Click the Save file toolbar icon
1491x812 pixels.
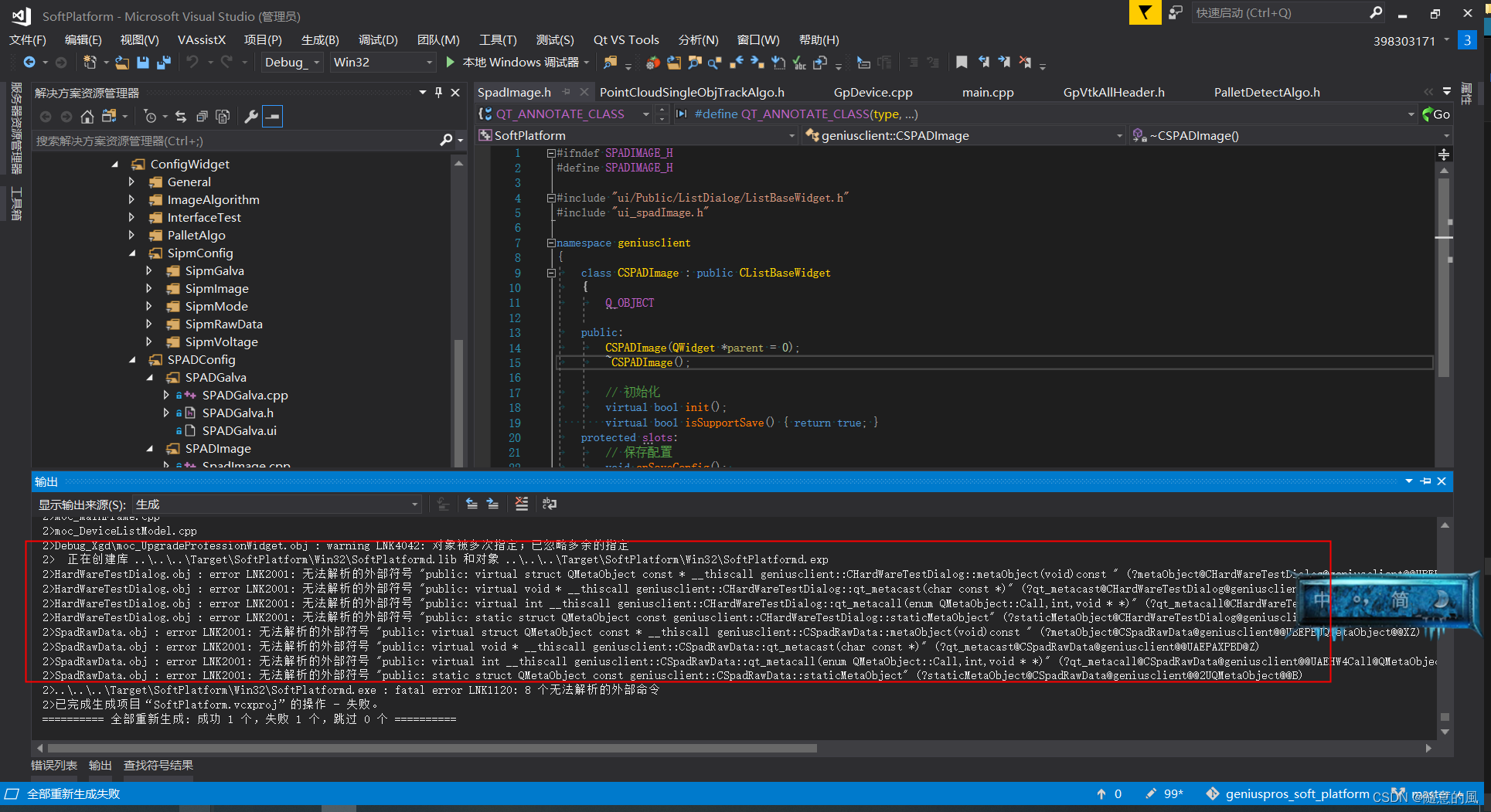pyautogui.click(x=142, y=63)
